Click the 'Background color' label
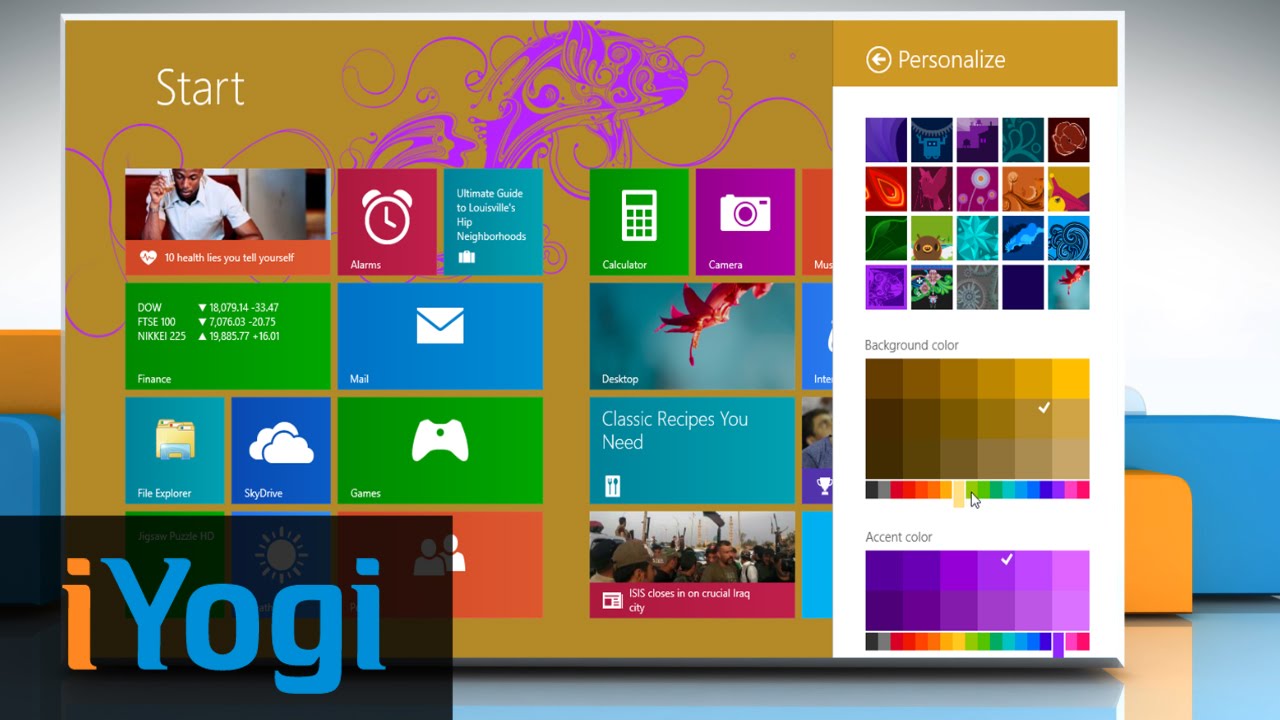The height and width of the screenshot is (720, 1280). coord(912,345)
